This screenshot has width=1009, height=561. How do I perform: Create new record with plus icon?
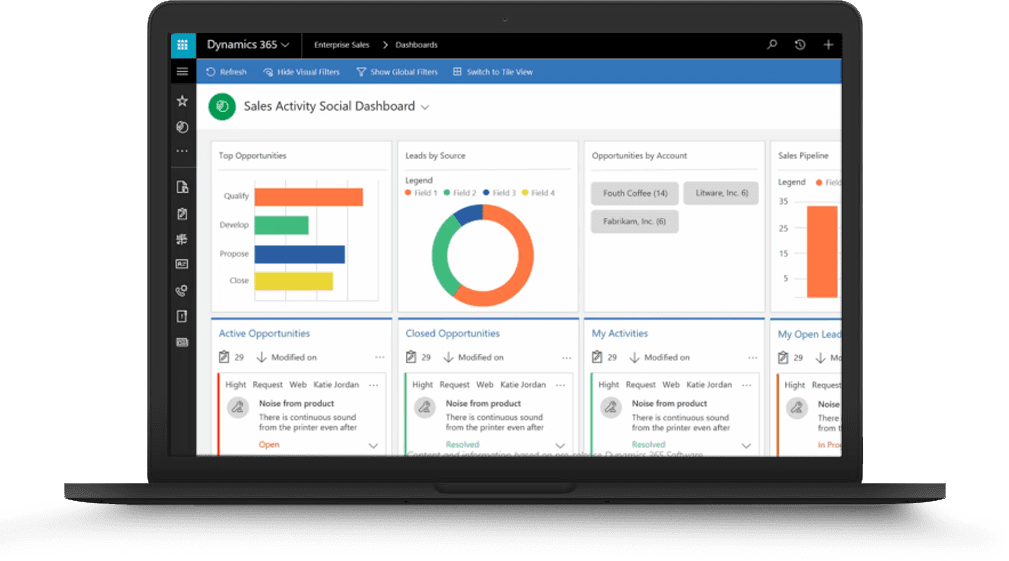tap(828, 44)
